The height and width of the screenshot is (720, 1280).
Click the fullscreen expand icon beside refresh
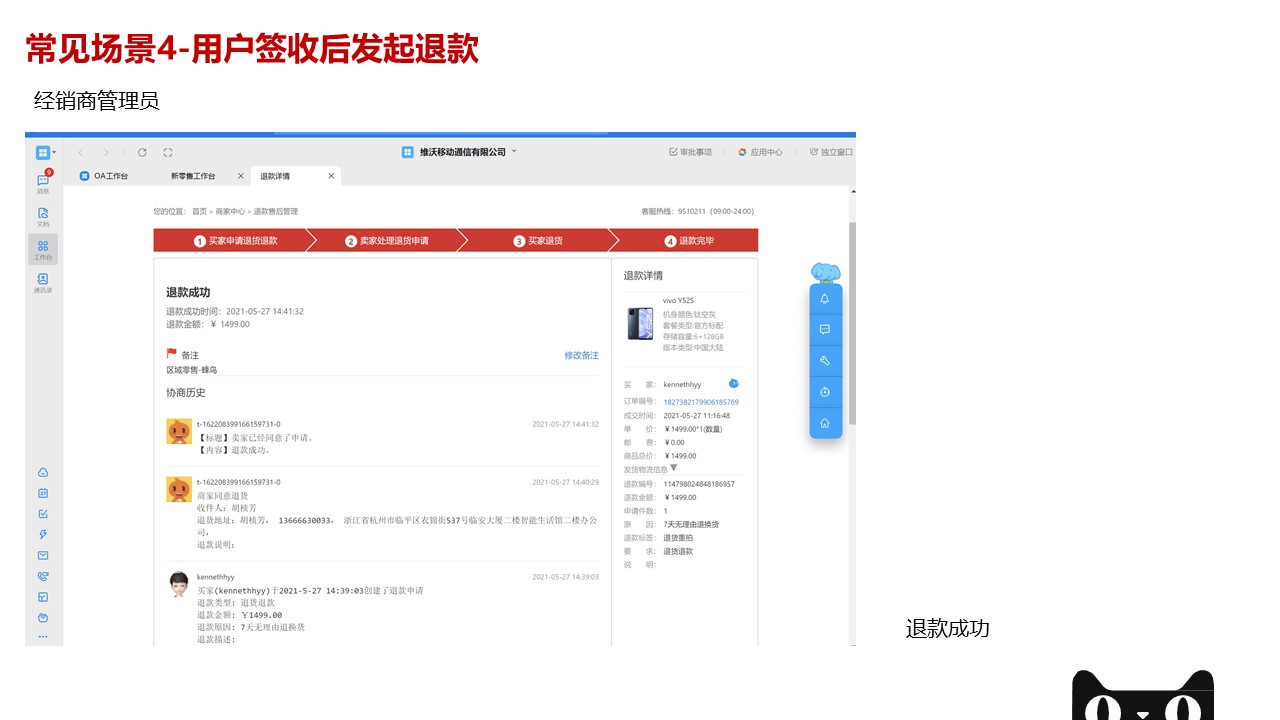[168, 152]
